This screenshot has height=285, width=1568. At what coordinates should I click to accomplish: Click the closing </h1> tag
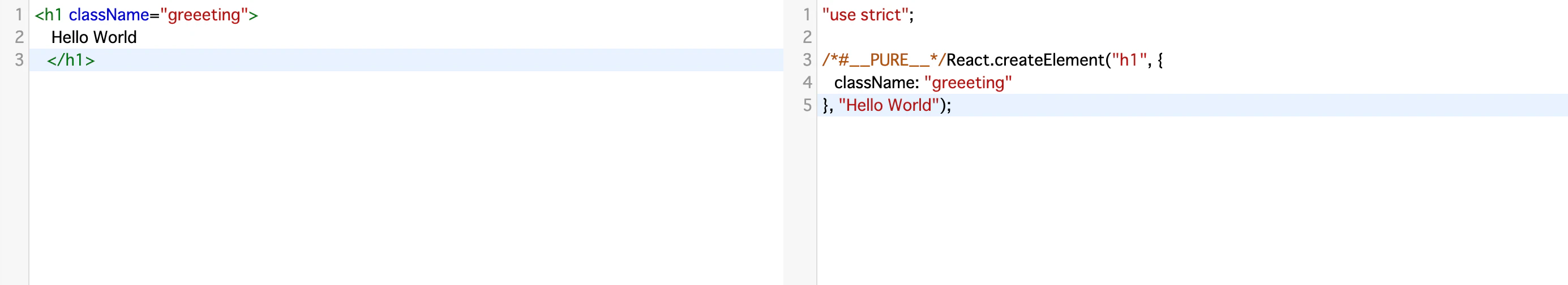tap(71, 60)
